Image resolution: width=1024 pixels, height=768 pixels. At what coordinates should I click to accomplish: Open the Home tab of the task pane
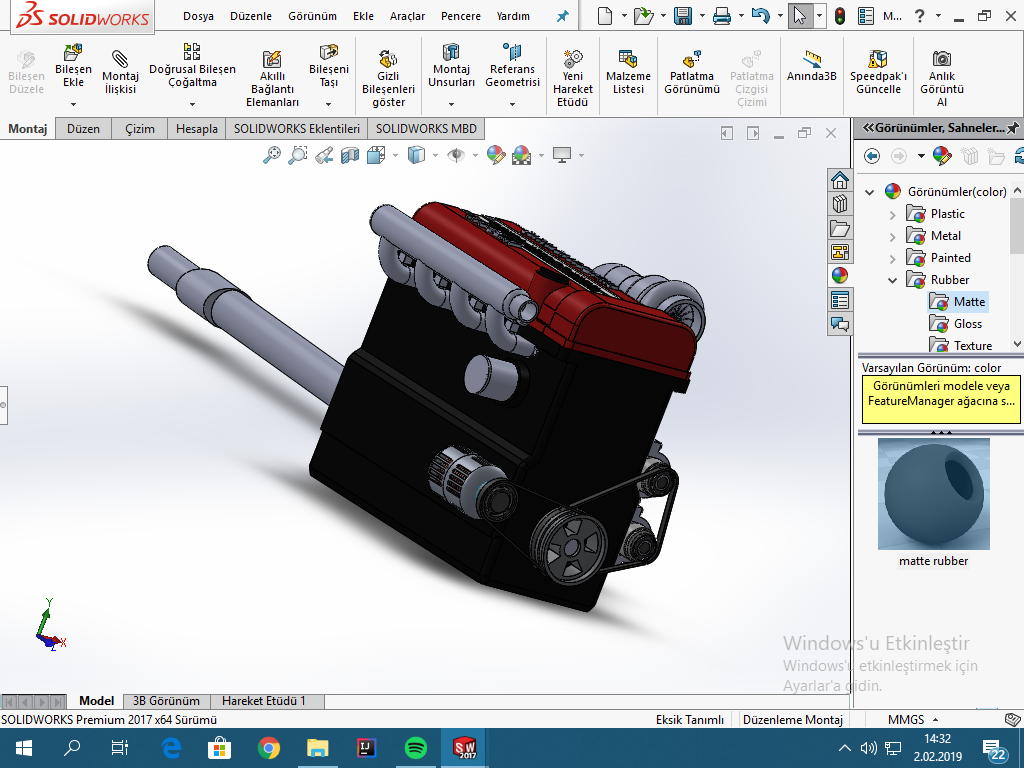click(840, 180)
